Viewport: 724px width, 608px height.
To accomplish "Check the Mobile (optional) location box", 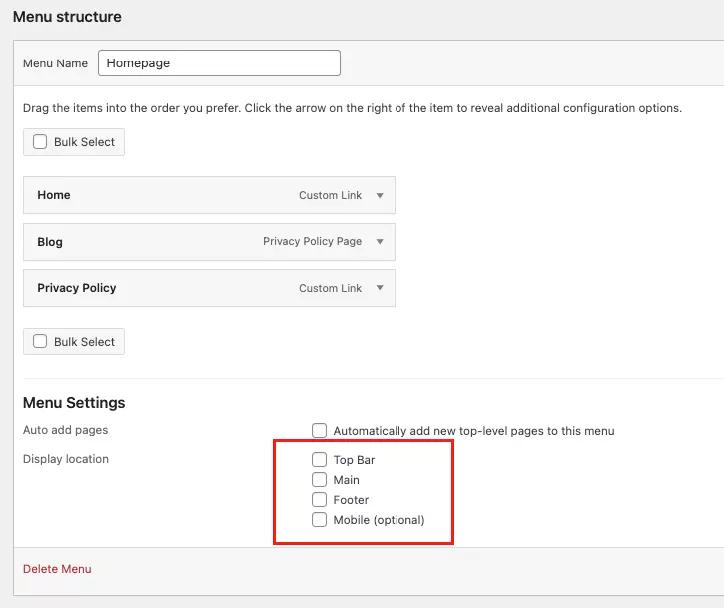I will point(319,520).
